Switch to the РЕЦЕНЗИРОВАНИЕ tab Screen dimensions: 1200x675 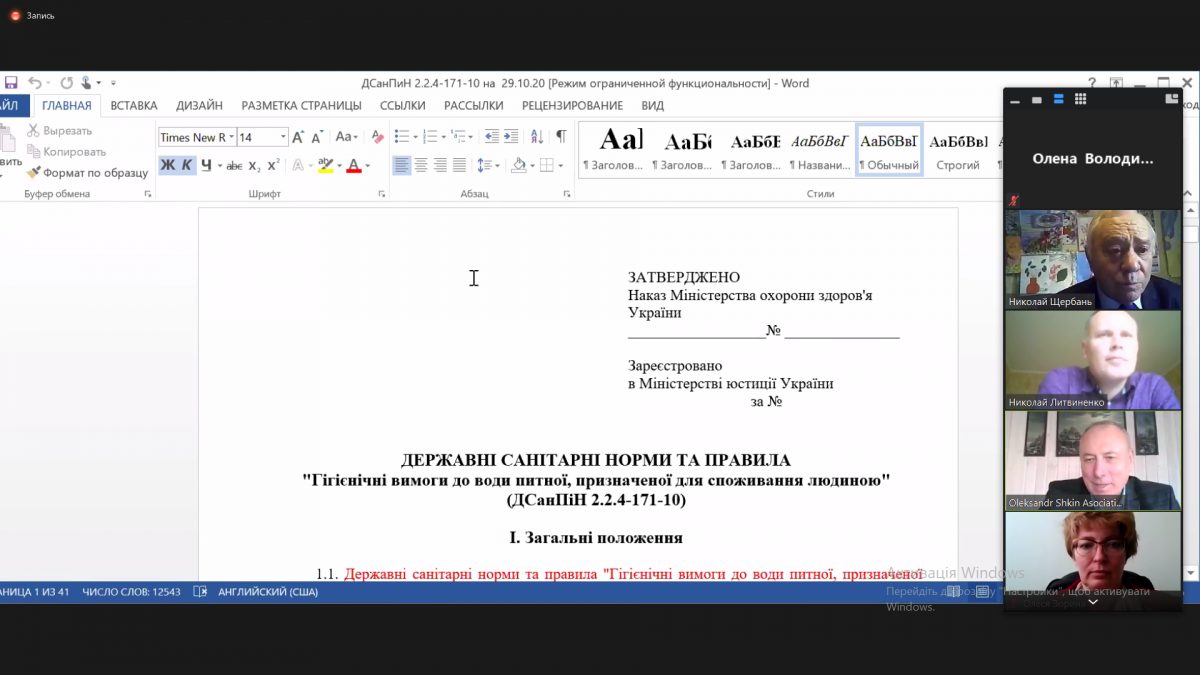click(x=572, y=105)
